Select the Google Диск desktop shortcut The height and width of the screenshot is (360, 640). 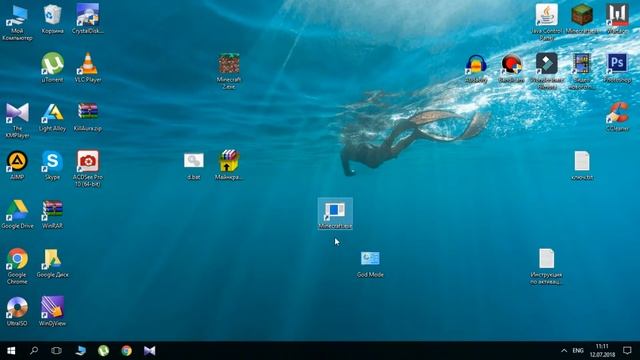(53, 263)
